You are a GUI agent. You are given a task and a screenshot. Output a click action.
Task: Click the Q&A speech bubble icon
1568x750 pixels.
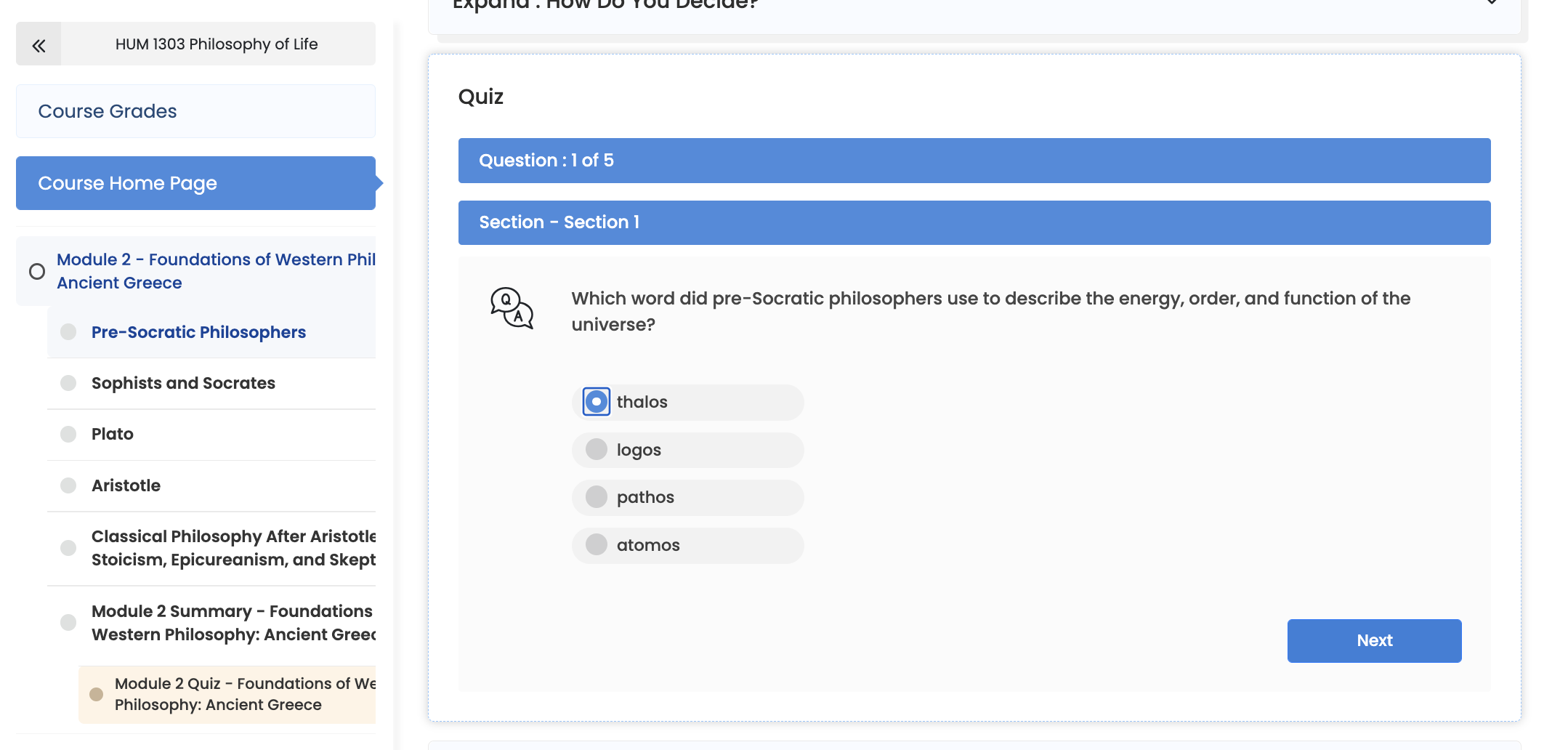512,308
